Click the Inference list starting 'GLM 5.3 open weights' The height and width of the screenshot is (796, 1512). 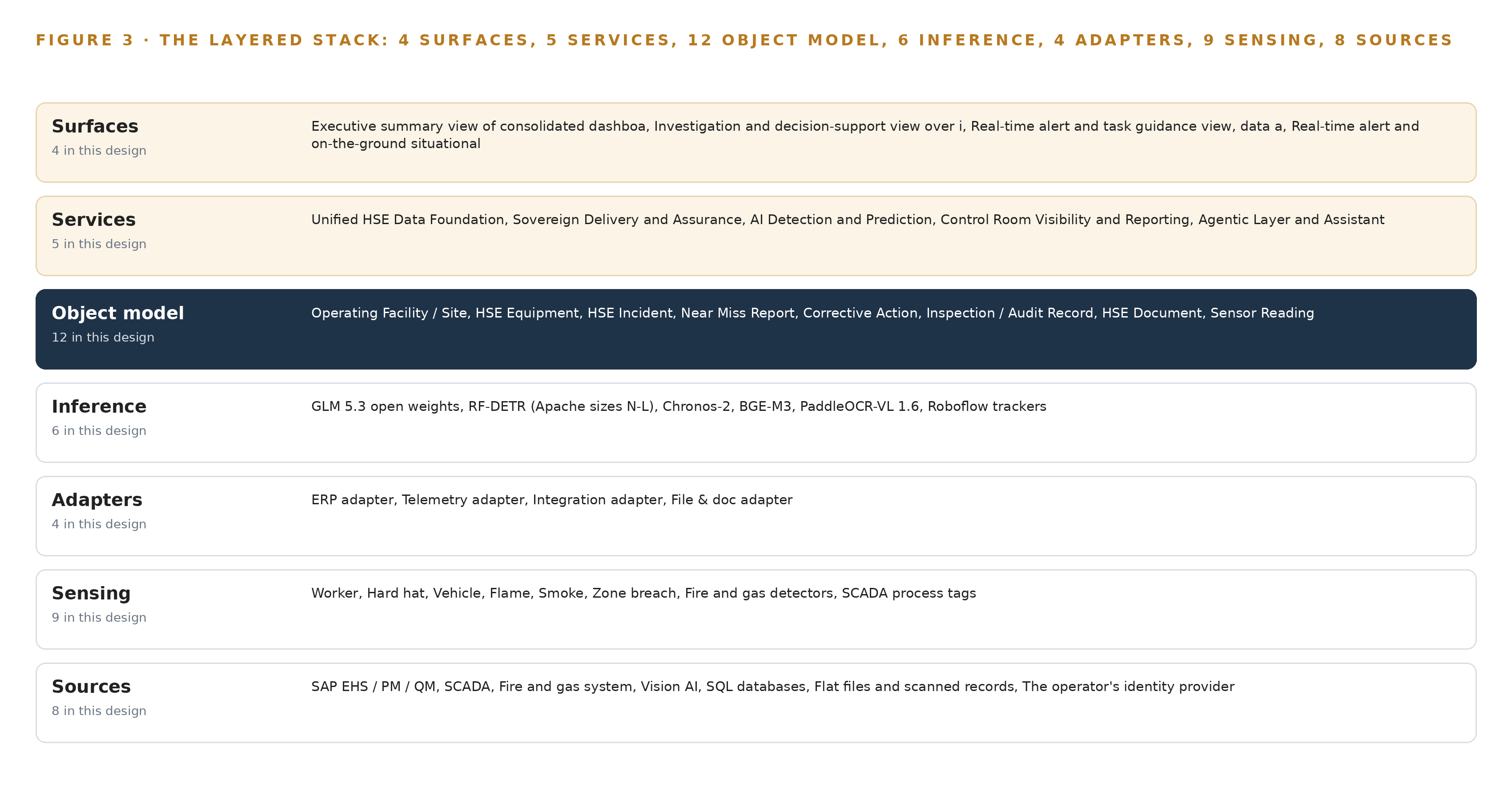tap(679, 406)
